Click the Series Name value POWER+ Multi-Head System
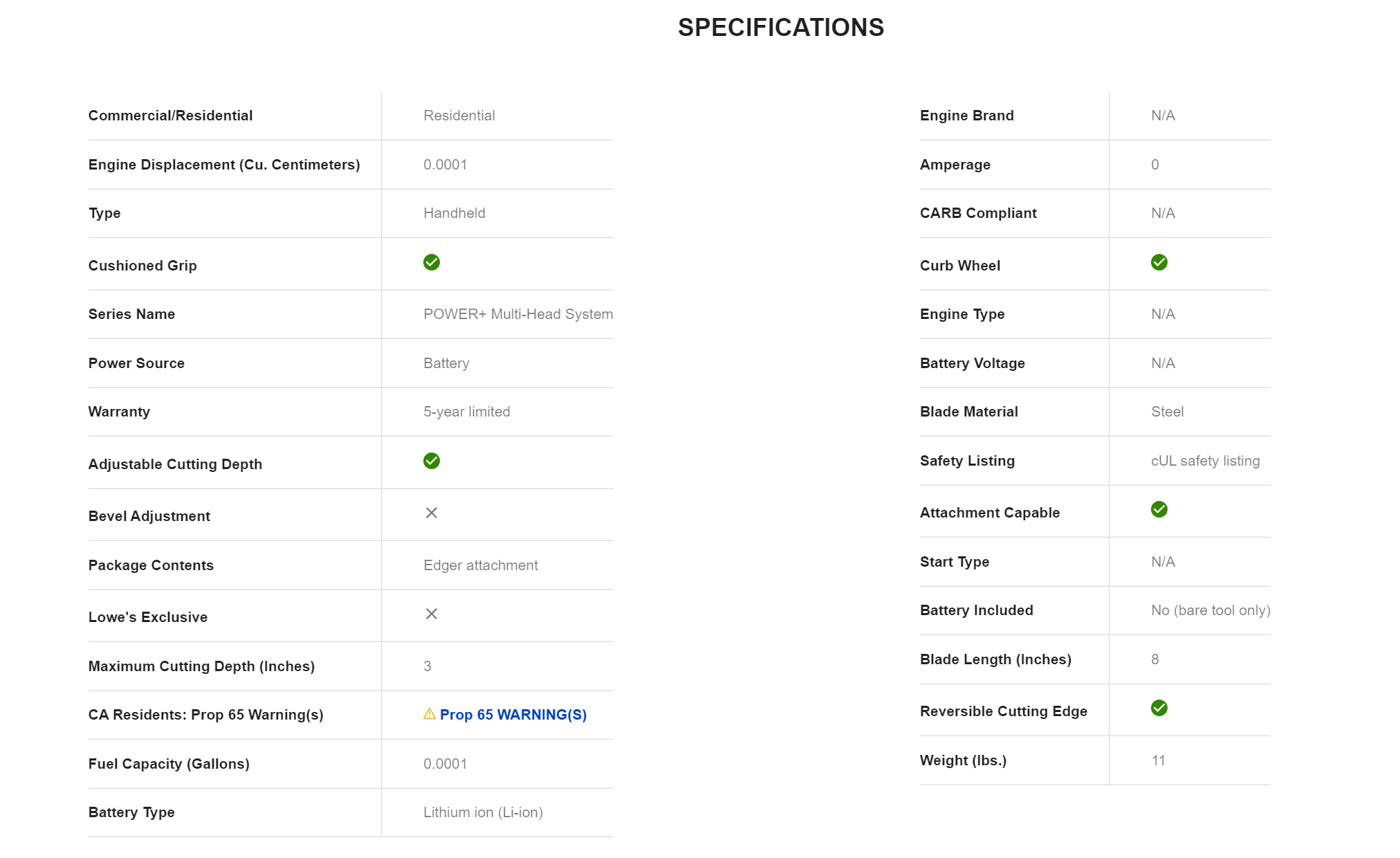This screenshot has width=1400, height=858. click(518, 314)
